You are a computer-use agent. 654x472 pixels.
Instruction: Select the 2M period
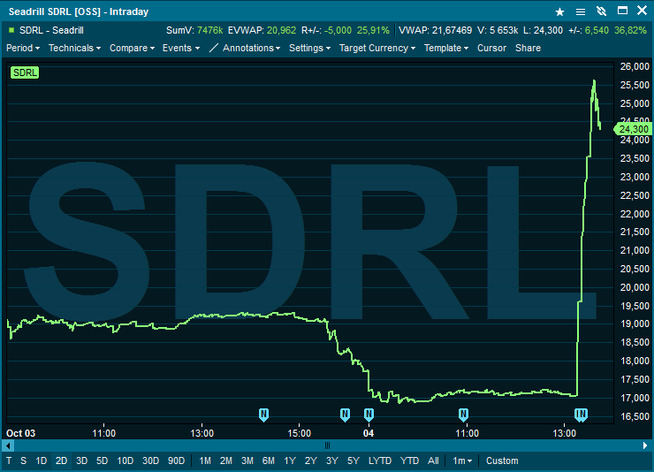tap(226, 461)
